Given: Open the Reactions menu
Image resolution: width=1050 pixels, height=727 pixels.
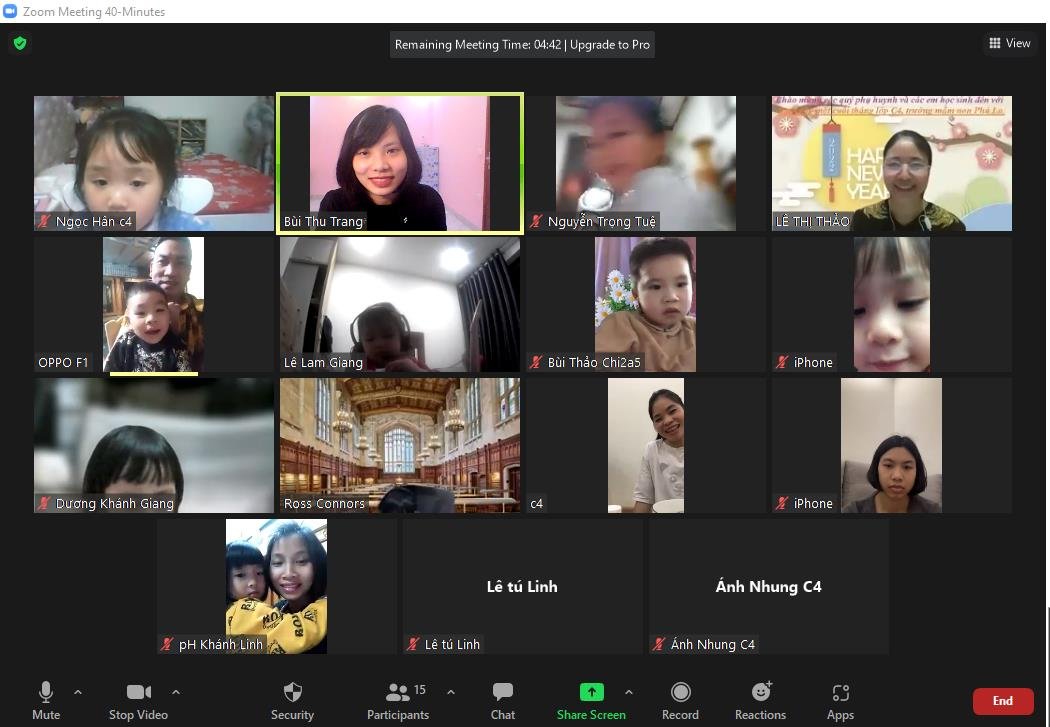Looking at the screenshot, I should pos(760,693).
